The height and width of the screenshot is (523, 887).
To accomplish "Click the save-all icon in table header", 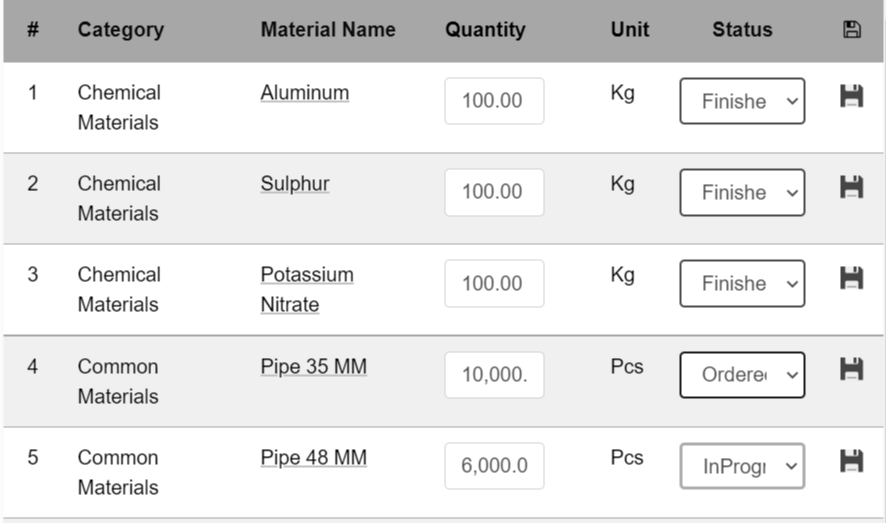I will click(851, 29).
